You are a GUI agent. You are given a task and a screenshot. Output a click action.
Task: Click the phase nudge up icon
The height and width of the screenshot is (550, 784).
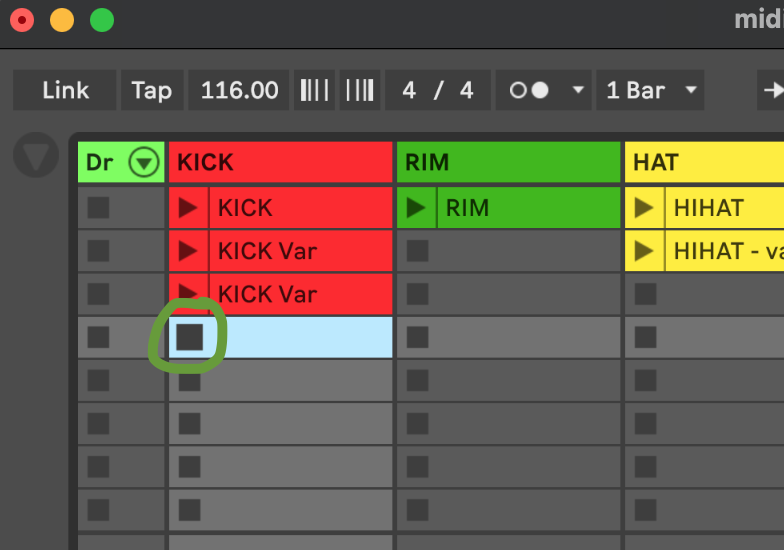point(359,91)
